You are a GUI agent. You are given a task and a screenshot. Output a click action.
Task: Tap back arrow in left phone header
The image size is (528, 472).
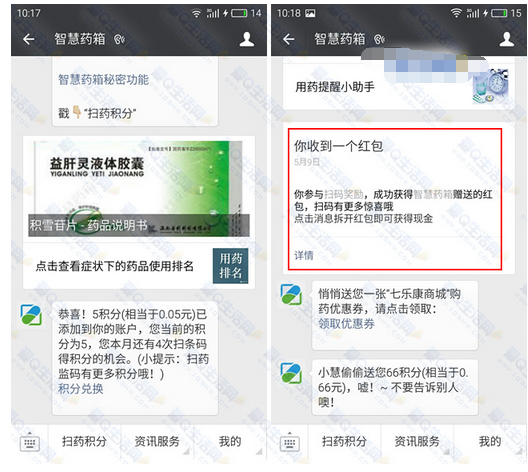coord(29,39)
